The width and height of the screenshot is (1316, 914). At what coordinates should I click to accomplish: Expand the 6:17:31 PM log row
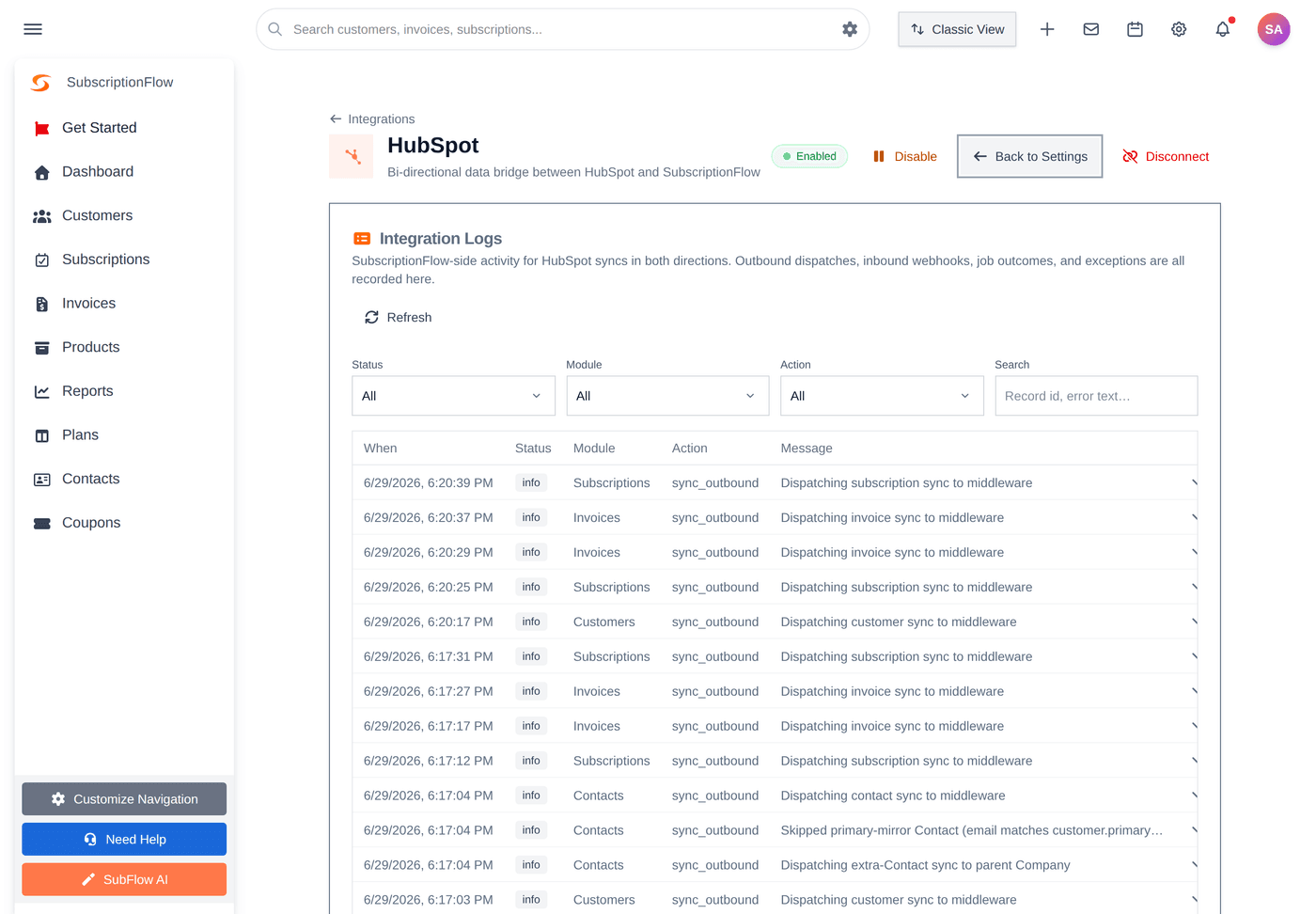pos(1194,656)
